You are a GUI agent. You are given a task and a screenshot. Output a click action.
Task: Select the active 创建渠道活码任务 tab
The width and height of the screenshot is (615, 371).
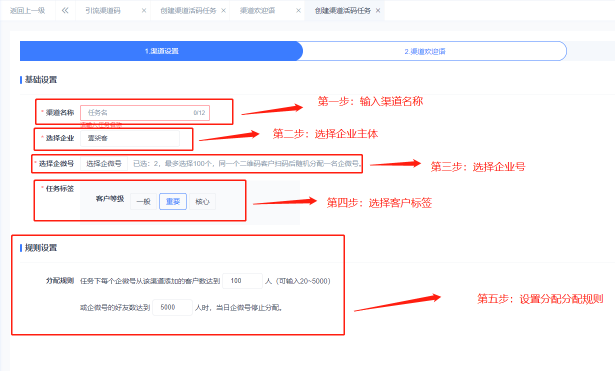(x=342, y=11)
